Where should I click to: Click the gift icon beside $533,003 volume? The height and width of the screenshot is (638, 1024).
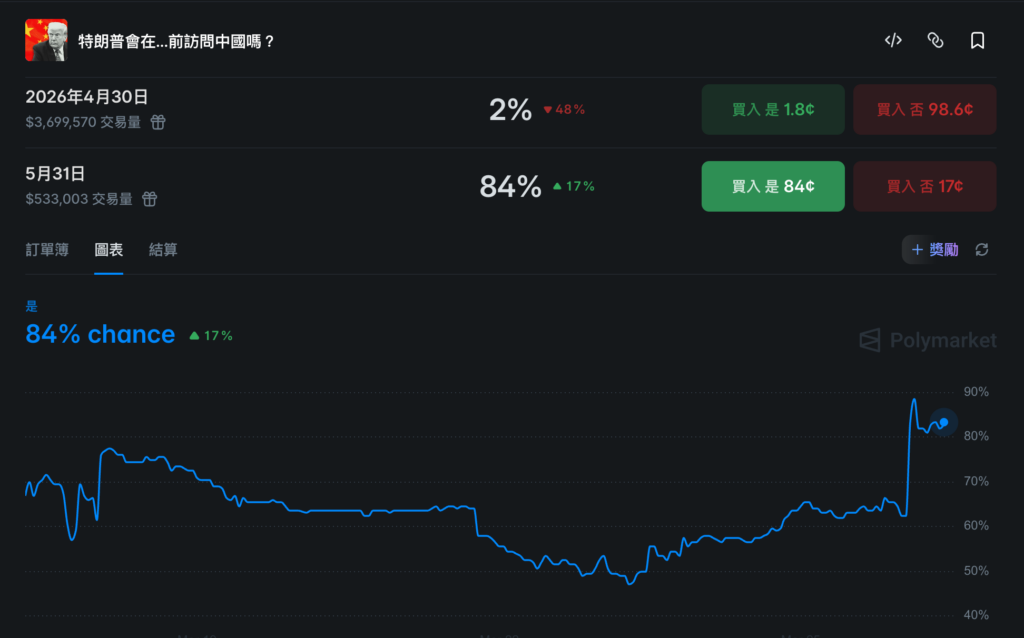(x=149, y=199)
